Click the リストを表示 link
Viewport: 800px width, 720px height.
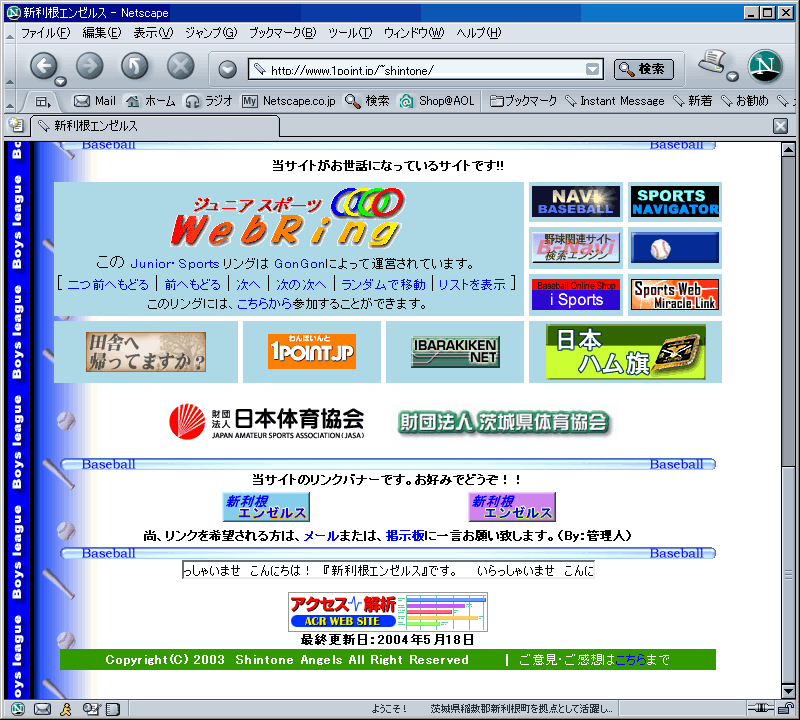(x=472, y=284)
